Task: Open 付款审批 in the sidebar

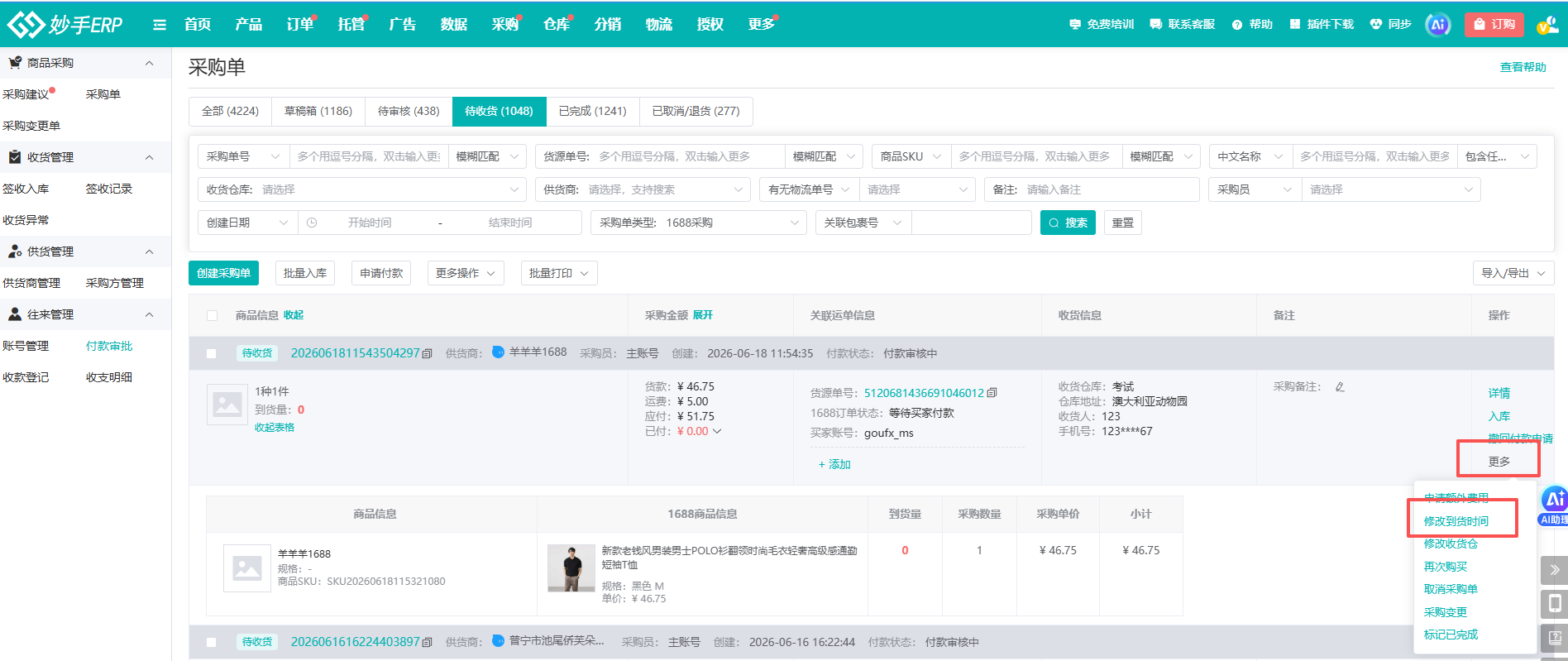Action: coord(109,346)
